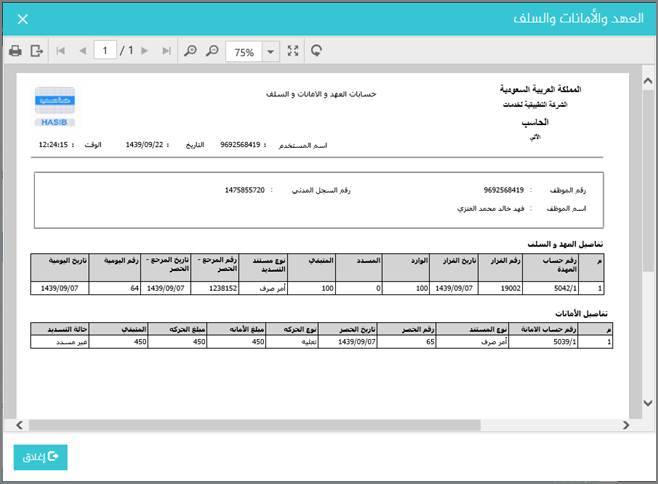The image size is (658, 484).
Task: Click the vertical scrollbar down arrow
Action: click(x=648, y=403)
